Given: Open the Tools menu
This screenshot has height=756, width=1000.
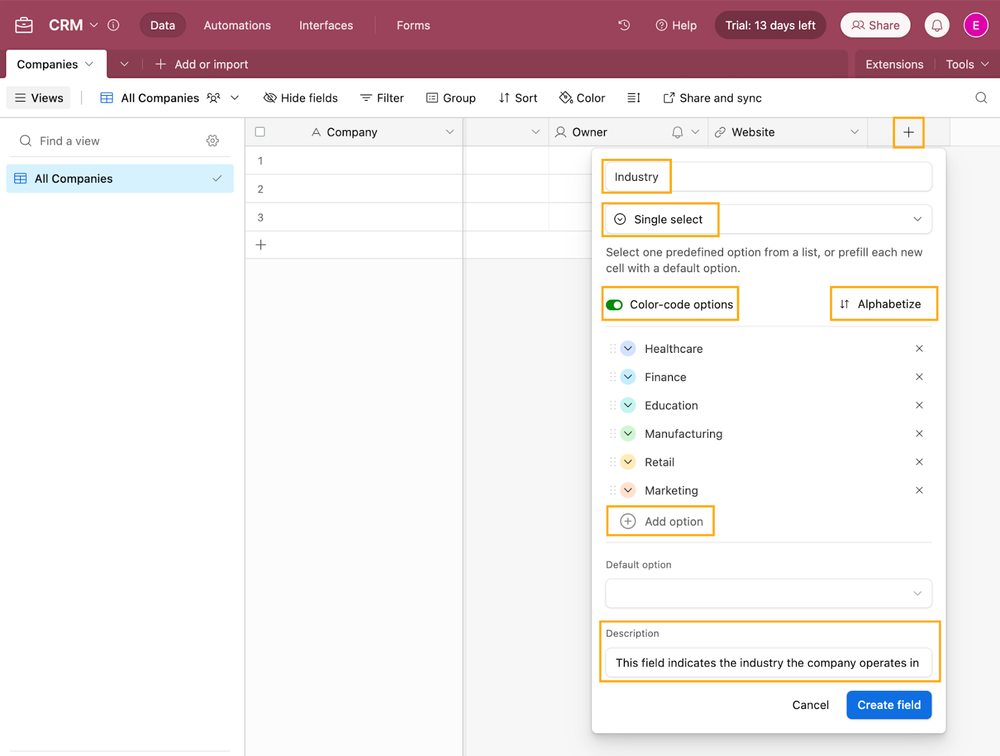Looking at the screenshot, I should 959,63.
